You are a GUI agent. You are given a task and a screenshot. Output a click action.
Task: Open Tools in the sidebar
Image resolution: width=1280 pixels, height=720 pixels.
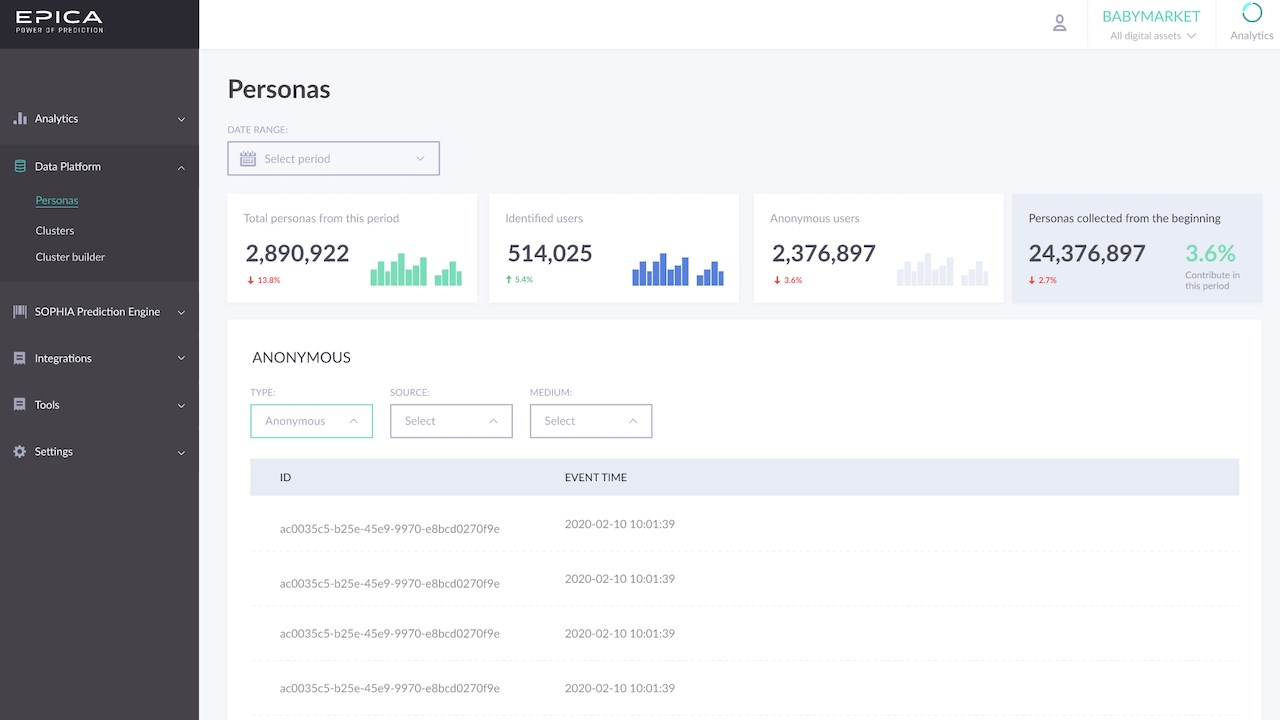pyautogui.click(x=47, y=405)
